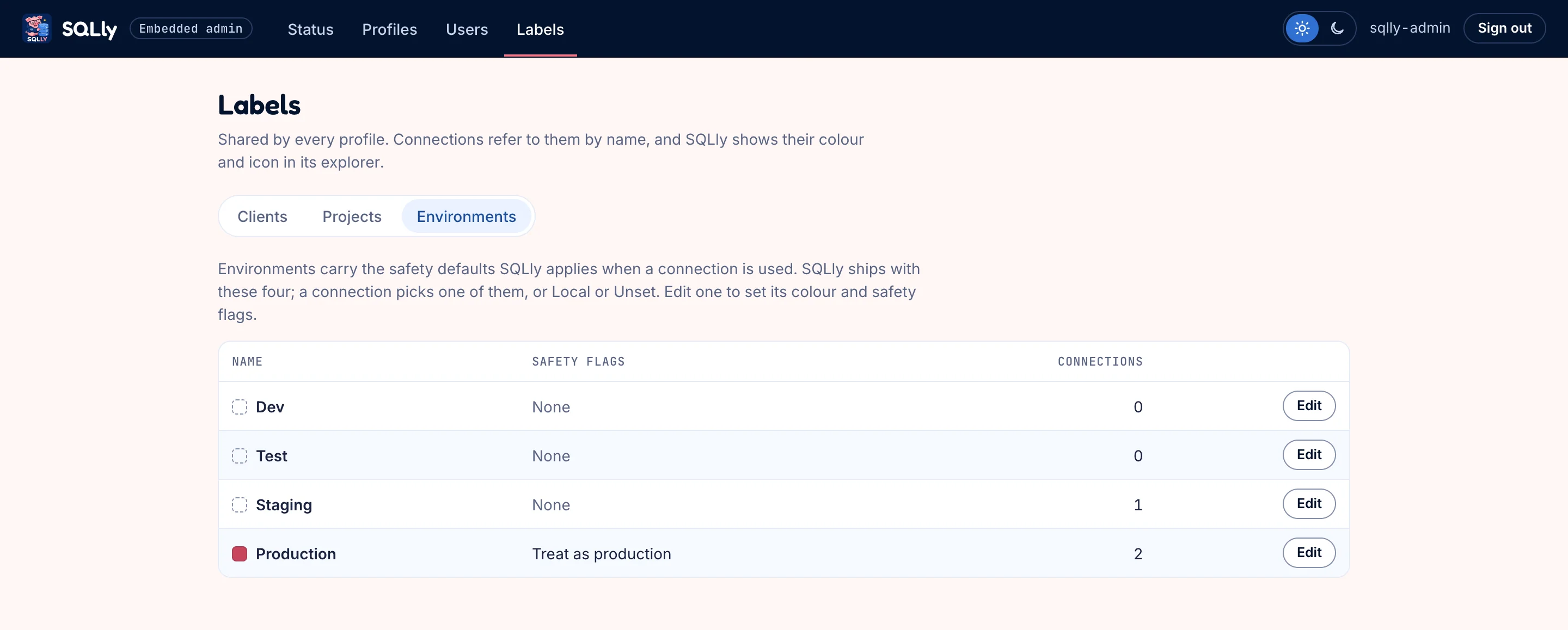
Task: Select the Environments label tab
Action: (466, 217)
